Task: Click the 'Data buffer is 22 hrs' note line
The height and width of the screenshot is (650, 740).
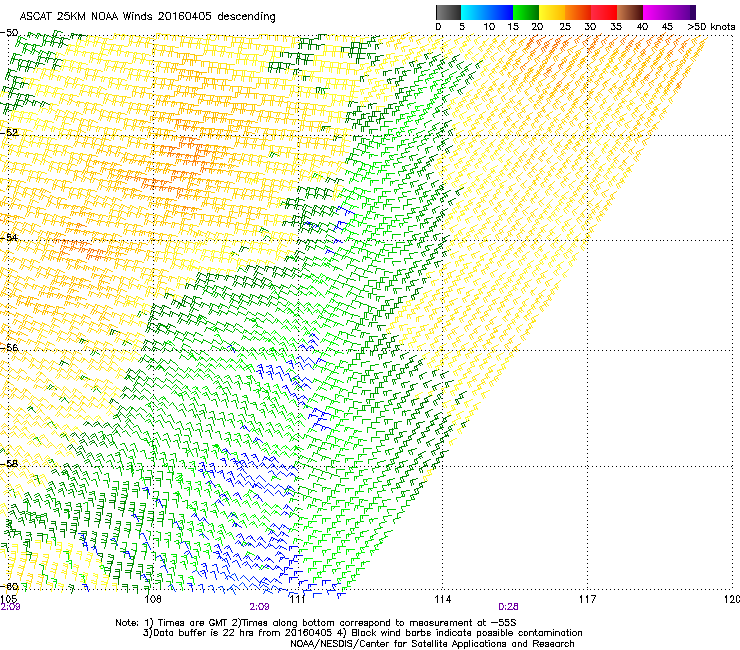Action: pos(362,633)
